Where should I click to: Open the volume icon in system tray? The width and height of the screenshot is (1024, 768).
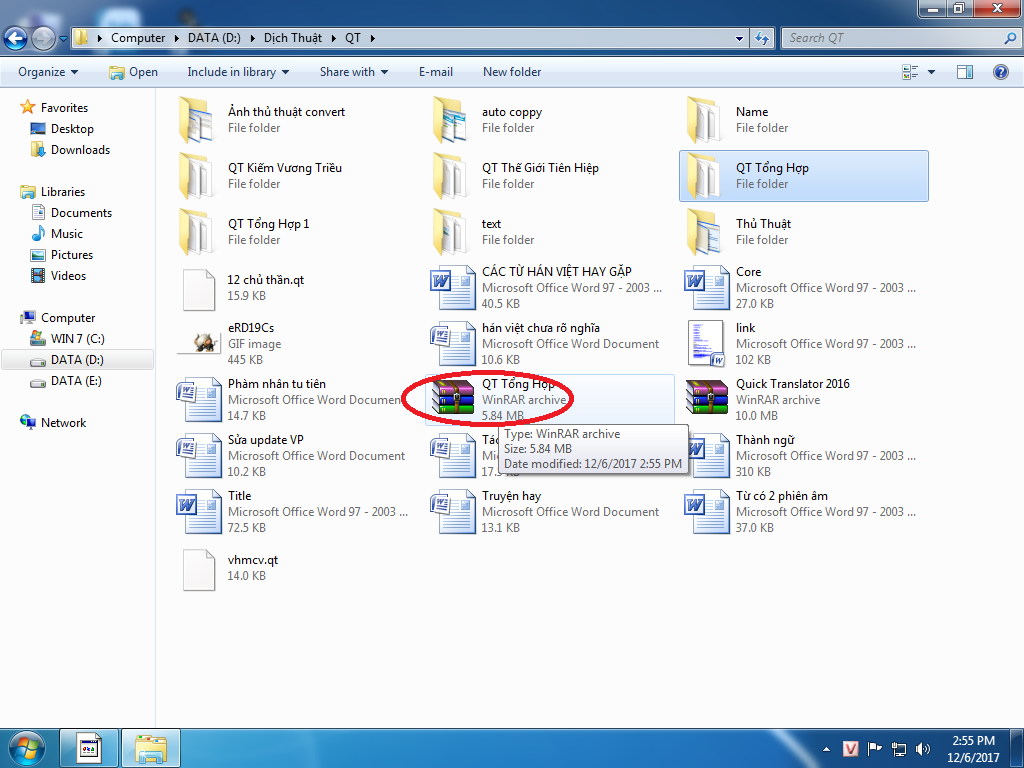(x=921, y=748)
